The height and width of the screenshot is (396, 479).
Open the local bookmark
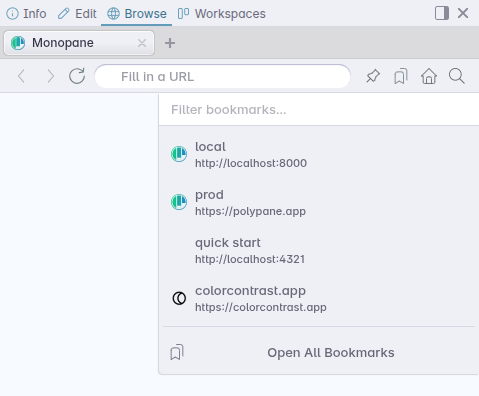(319, 154)
